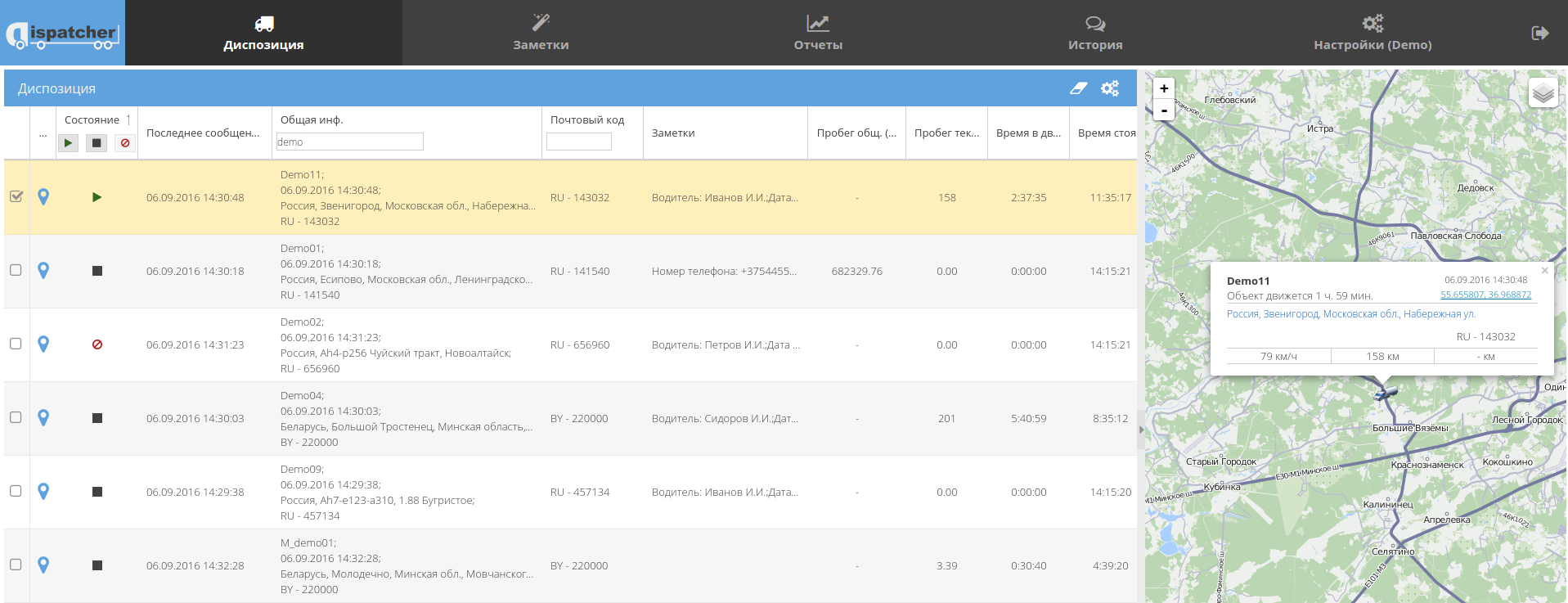
Task: Filter by stopped state square icon
Action: coord(97,143)
